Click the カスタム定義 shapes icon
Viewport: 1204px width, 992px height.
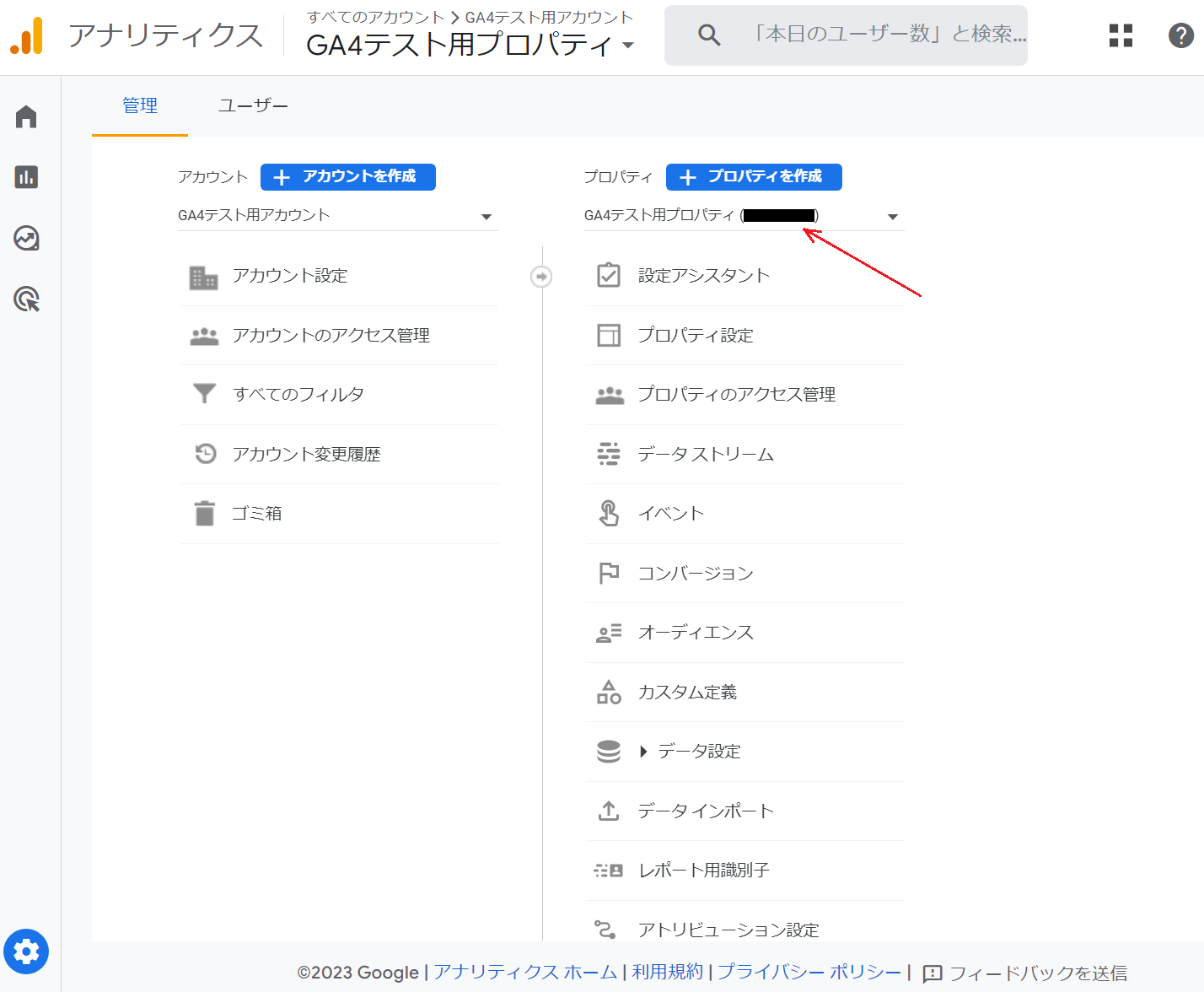point(609,692)
